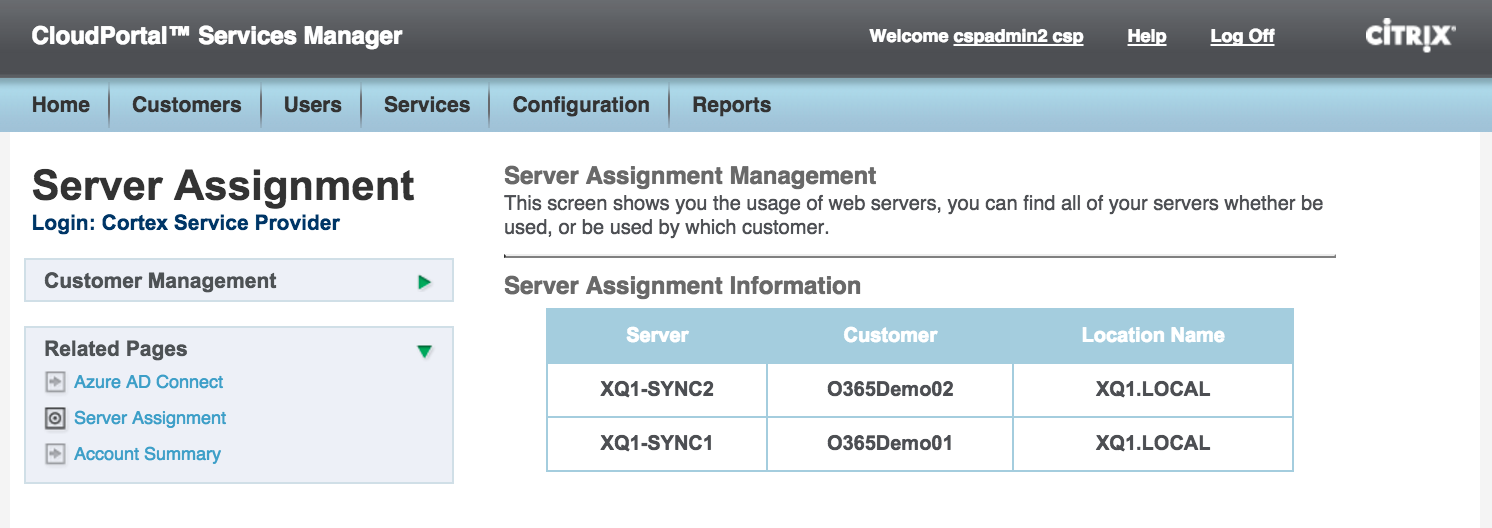Open the Azure AD Connect page link
The height and width of the screenshot is (528, 1492).
[148, 382]
